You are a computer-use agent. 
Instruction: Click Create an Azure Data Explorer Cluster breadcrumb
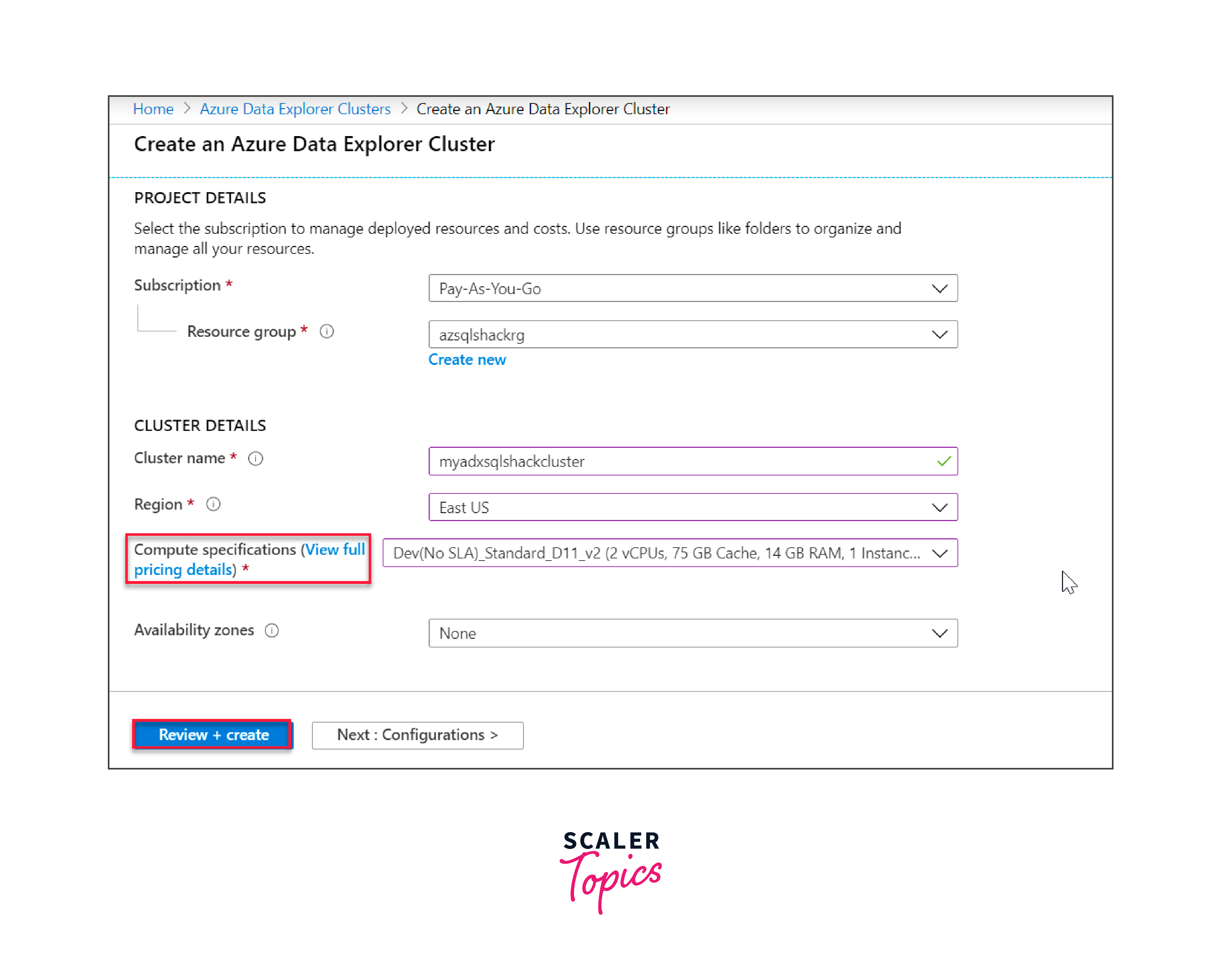point(543,109)
